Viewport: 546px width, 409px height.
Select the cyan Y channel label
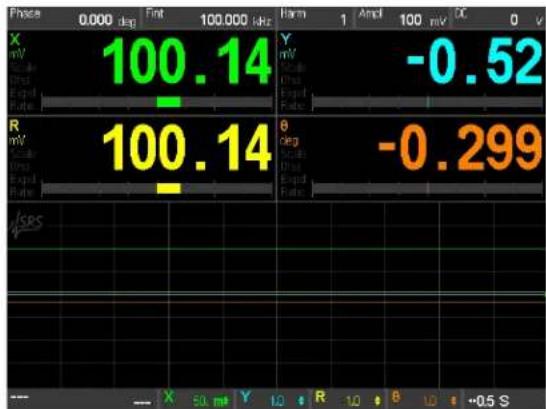point(286,39)
